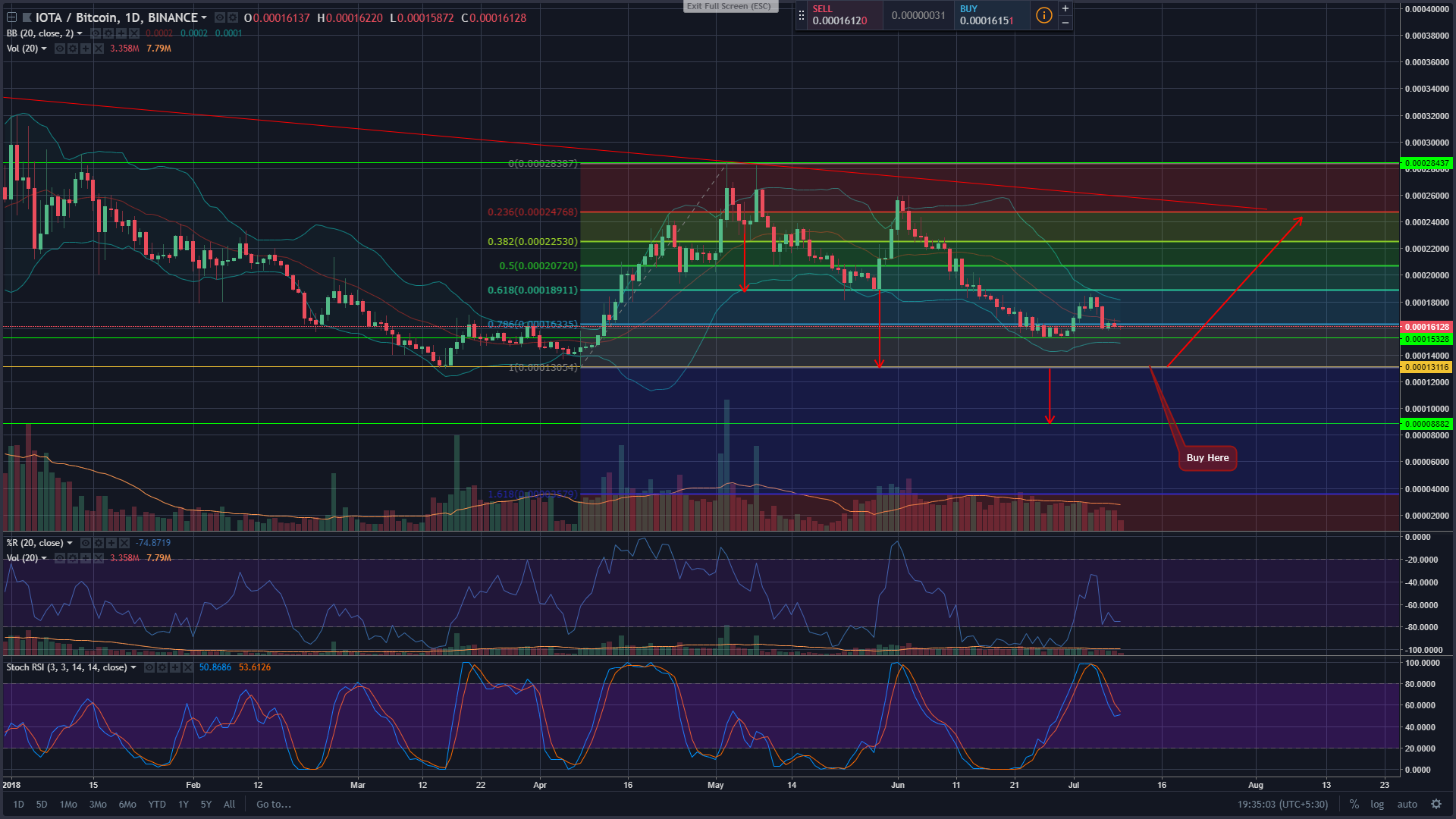1456x819 pixels.
Task: Click the 0.00008882 green price label
Action: click(x=1426, y=424)
